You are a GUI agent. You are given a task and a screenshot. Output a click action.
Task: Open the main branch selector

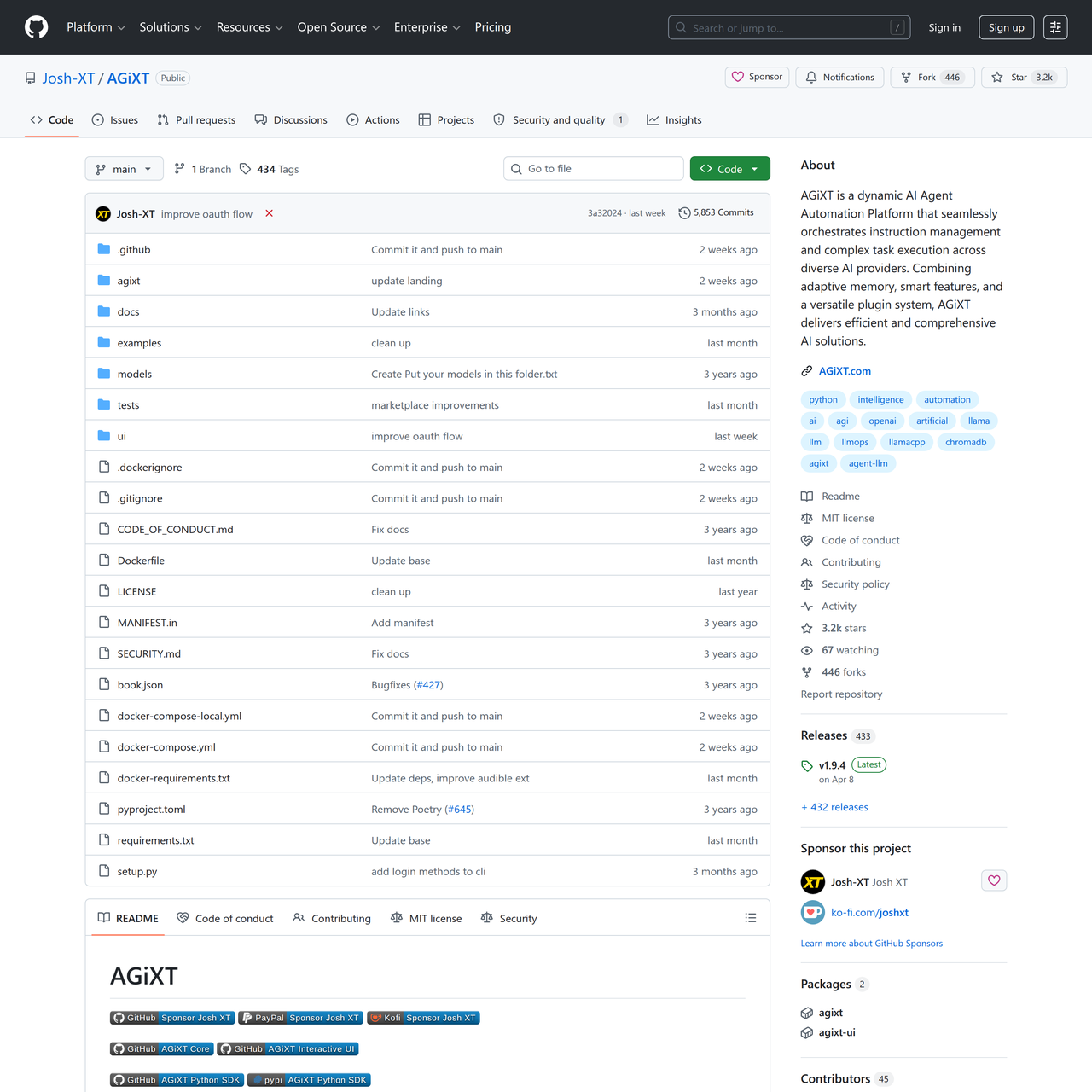click(x=124, y=169)
